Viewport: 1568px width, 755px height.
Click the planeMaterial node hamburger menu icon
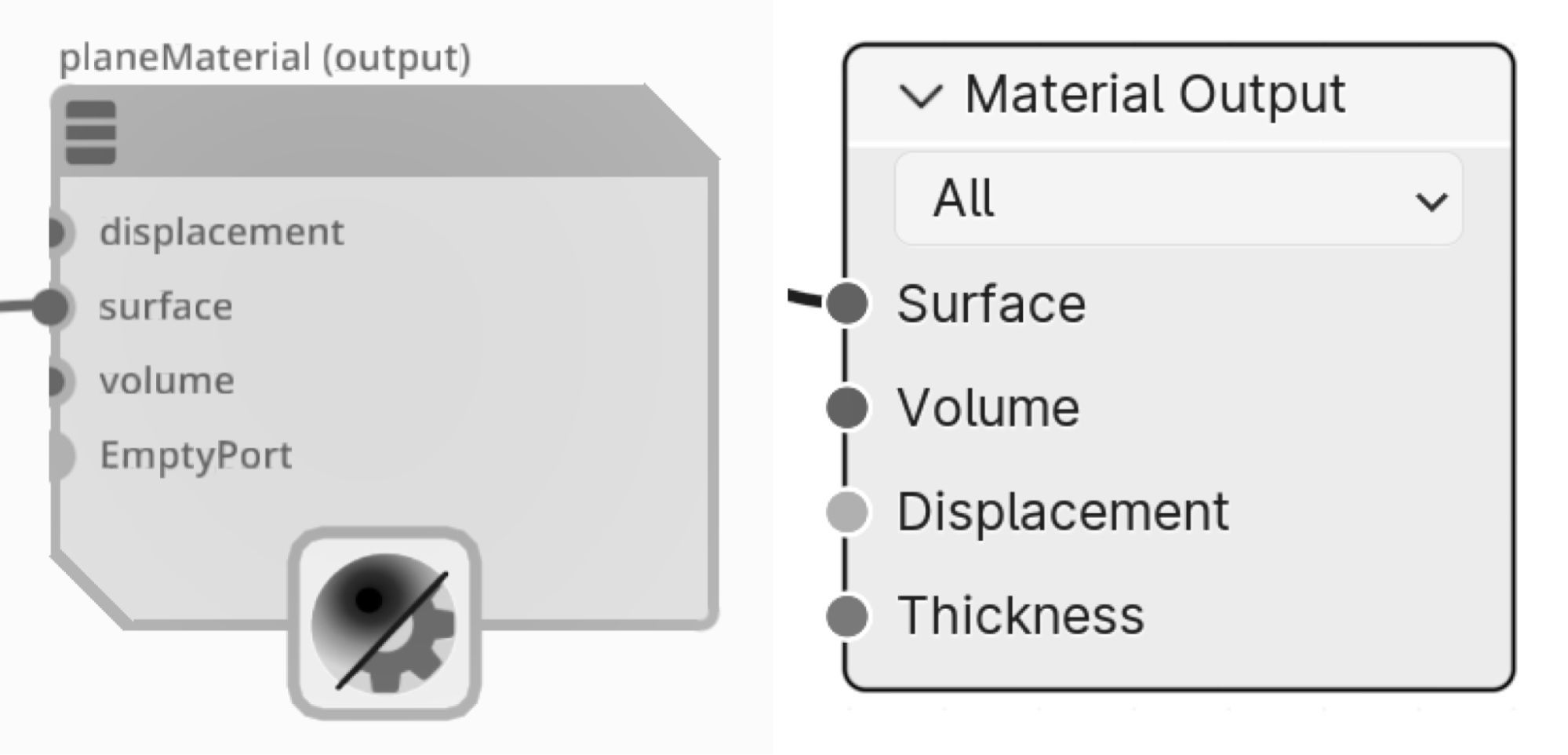90,132
